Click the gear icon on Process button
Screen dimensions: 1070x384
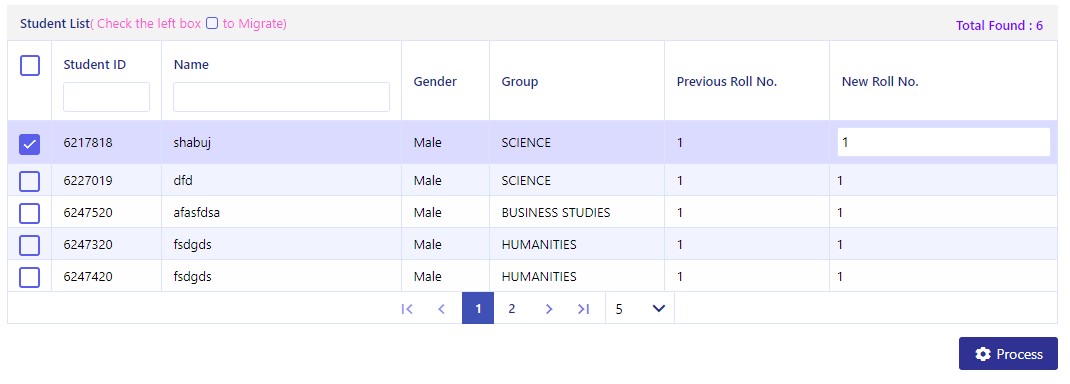(x=983, y=354)
